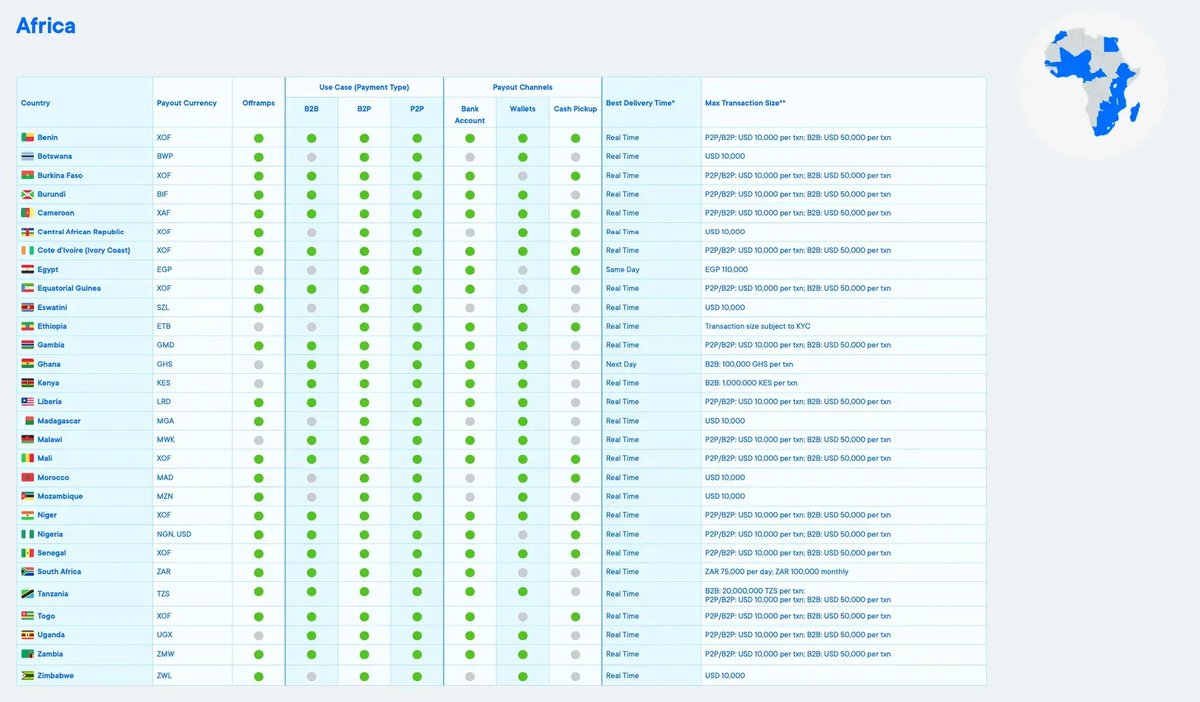Viewport: 1200px width, 702px height.
Task: Click the Morocco flag icon
Action: coord(27,478)
